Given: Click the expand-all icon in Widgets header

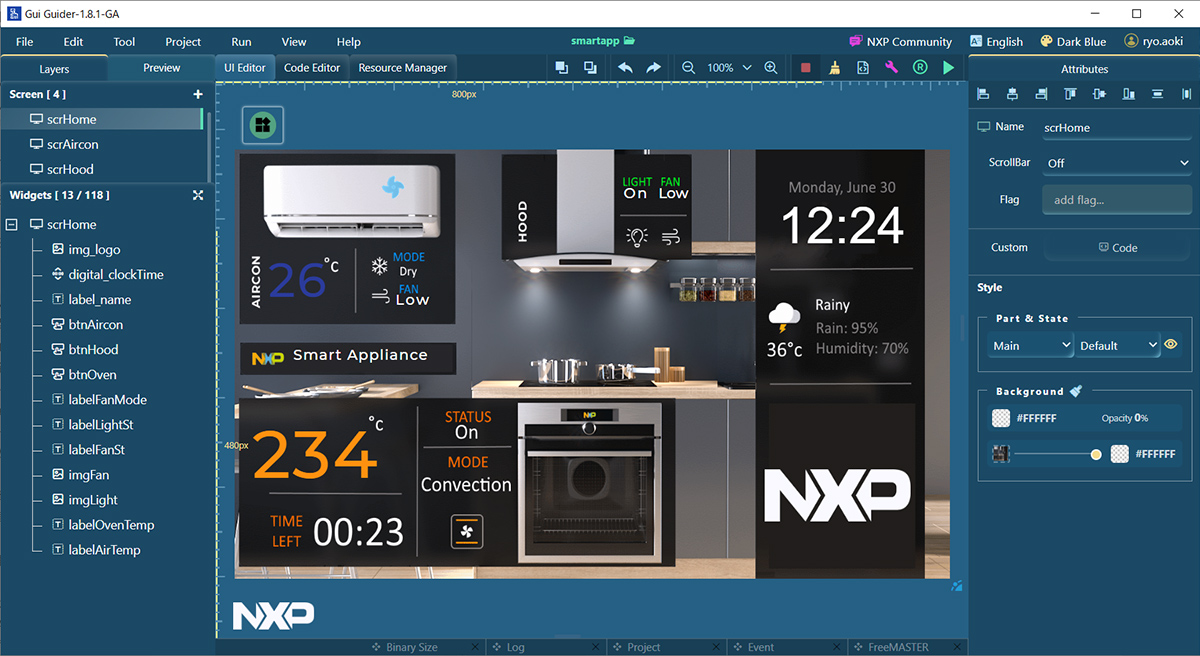Looking at the screenshot, I should click(x=198, y=195).
